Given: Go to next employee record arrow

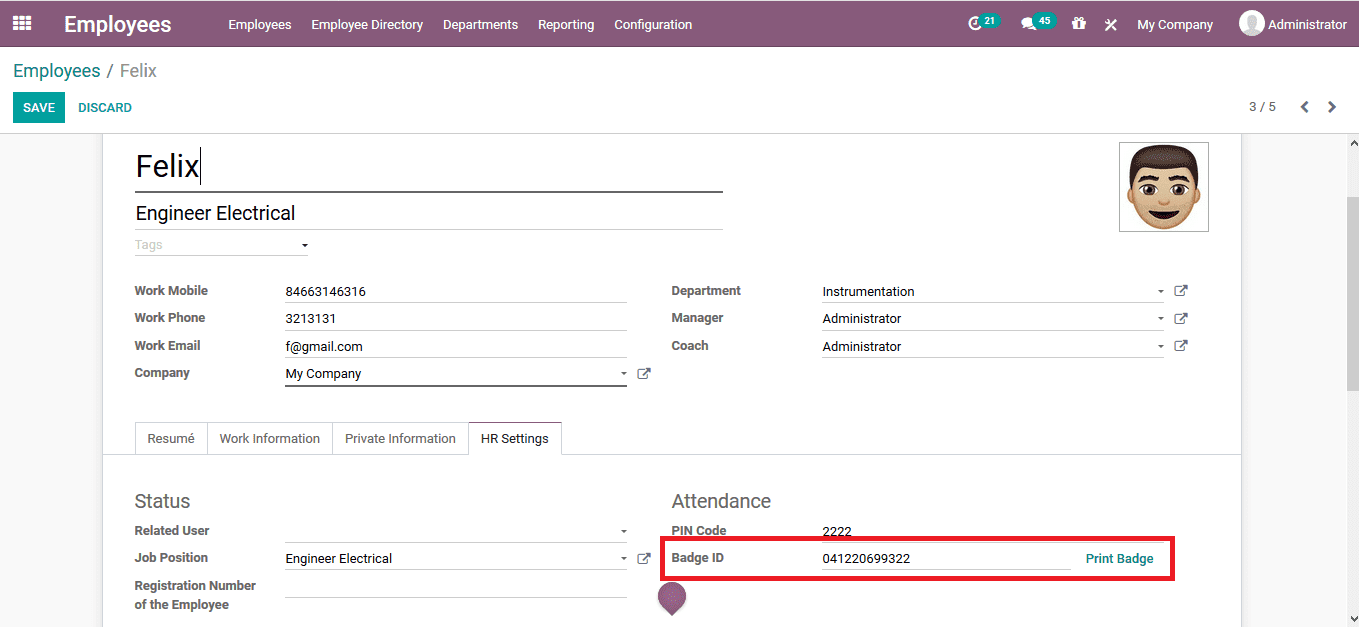Looking at the screenshot, I should point(1332,107).
